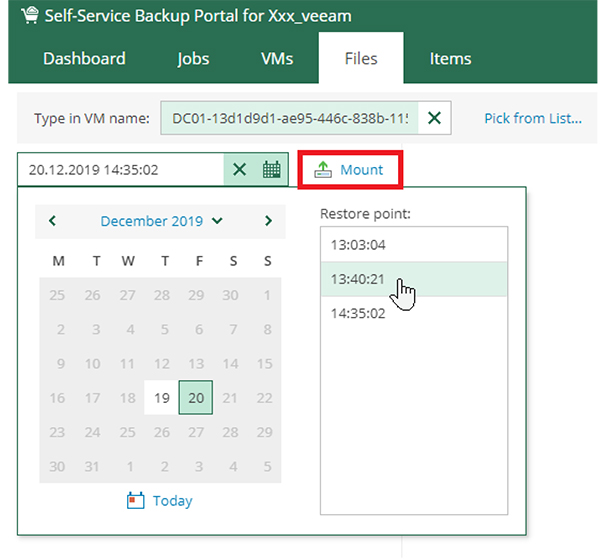
Task: Clear the date field with X icon
Action: tap(239, 170)
